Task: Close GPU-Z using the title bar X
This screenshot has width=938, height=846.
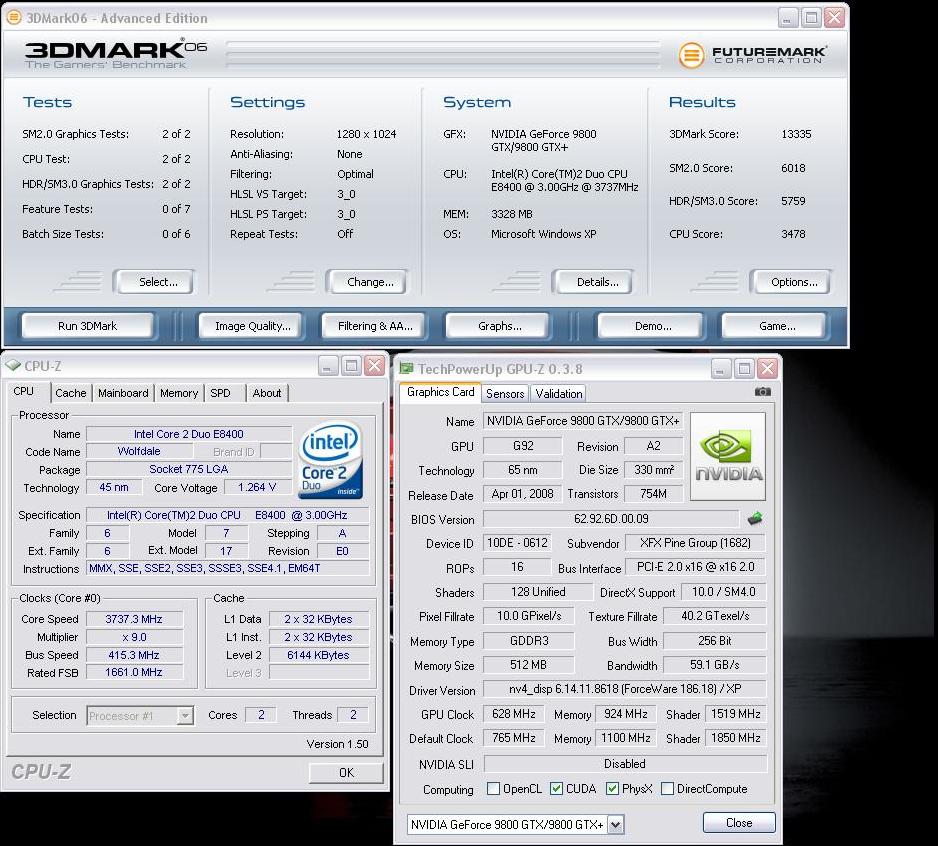Action: click(768, 369)
